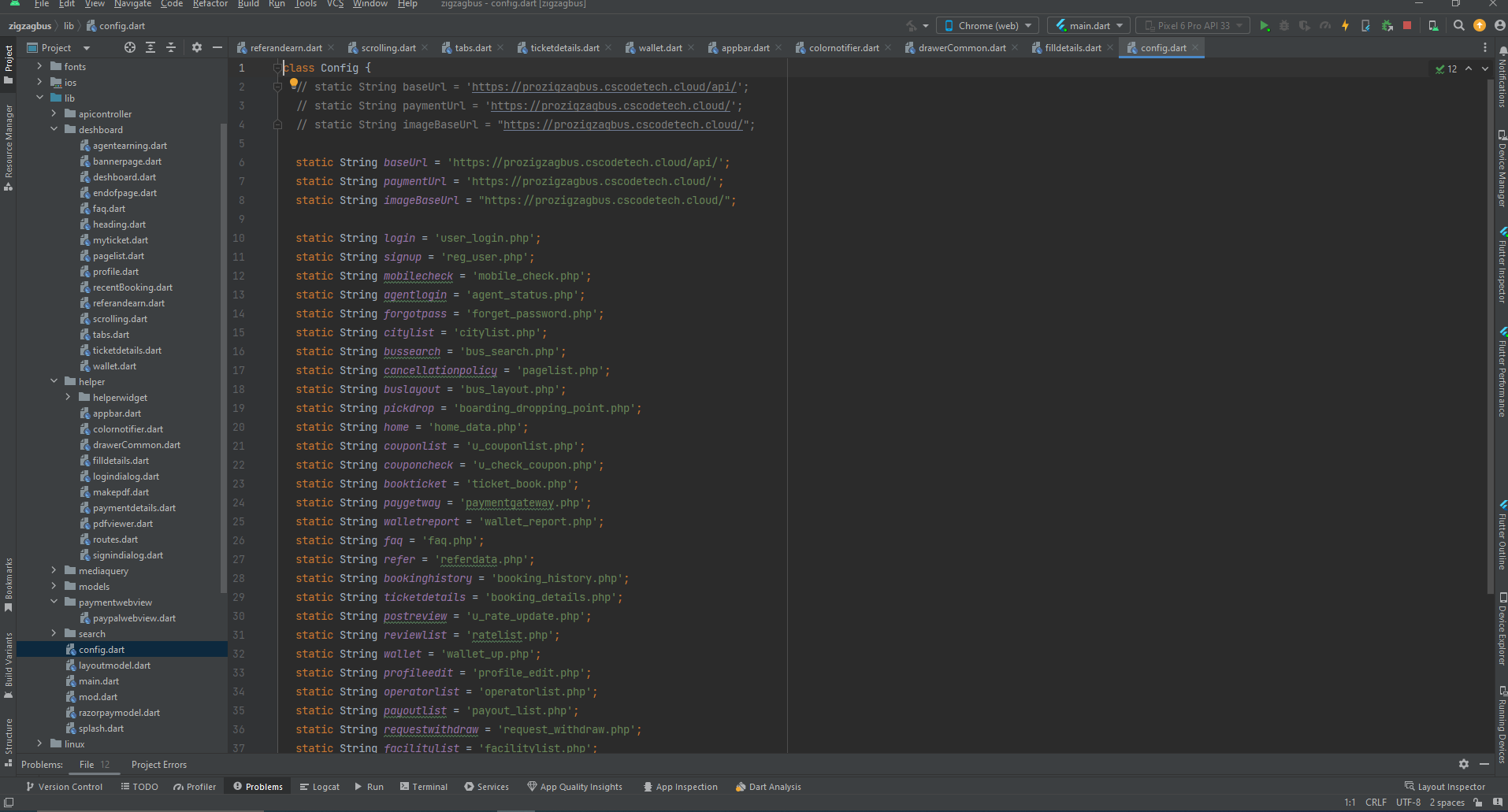Screen dimensions: 1508x812
Task: Collapse the helper folder in tree
Action: 54,382
